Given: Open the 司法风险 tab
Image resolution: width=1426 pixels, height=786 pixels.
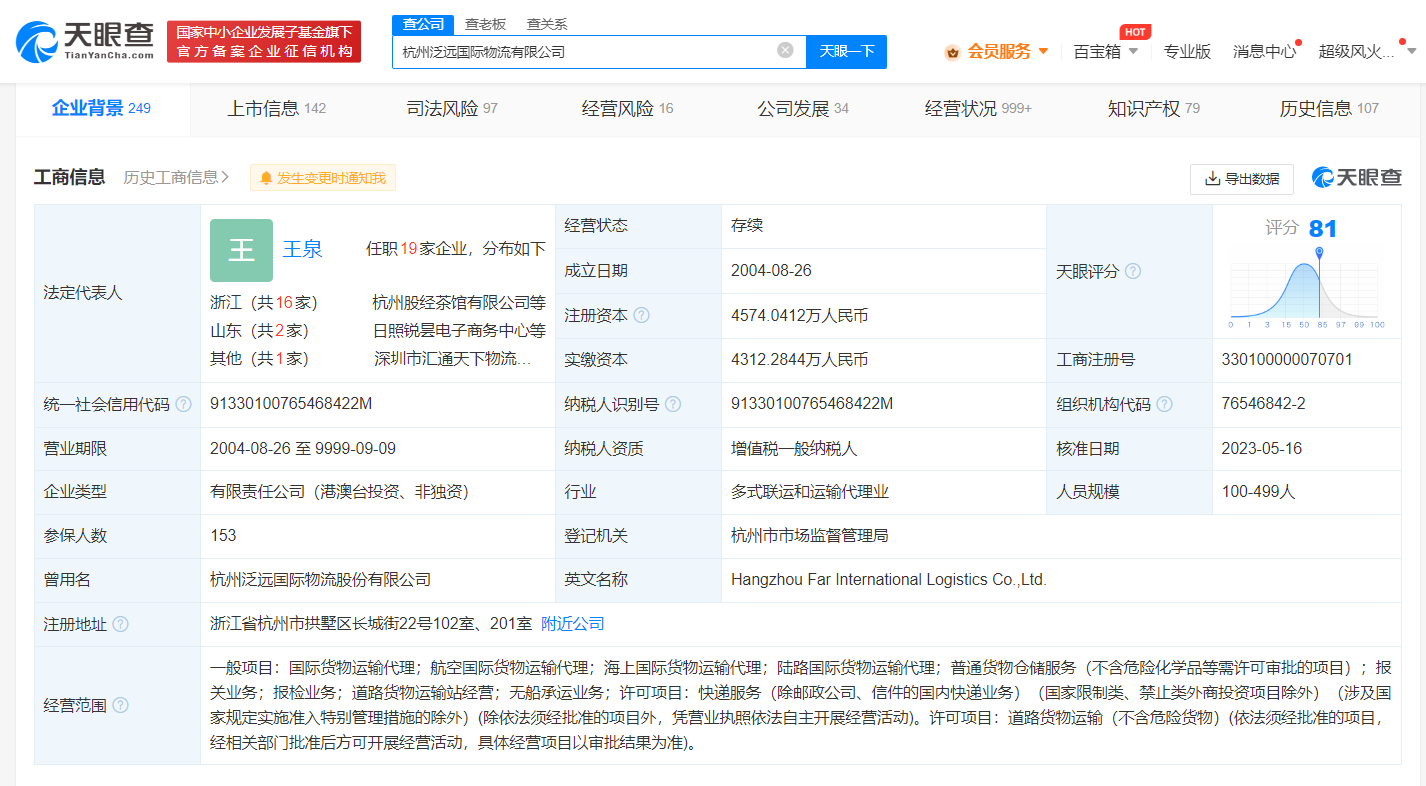Looking at the screenshot, I should click(x=452, y=108).
